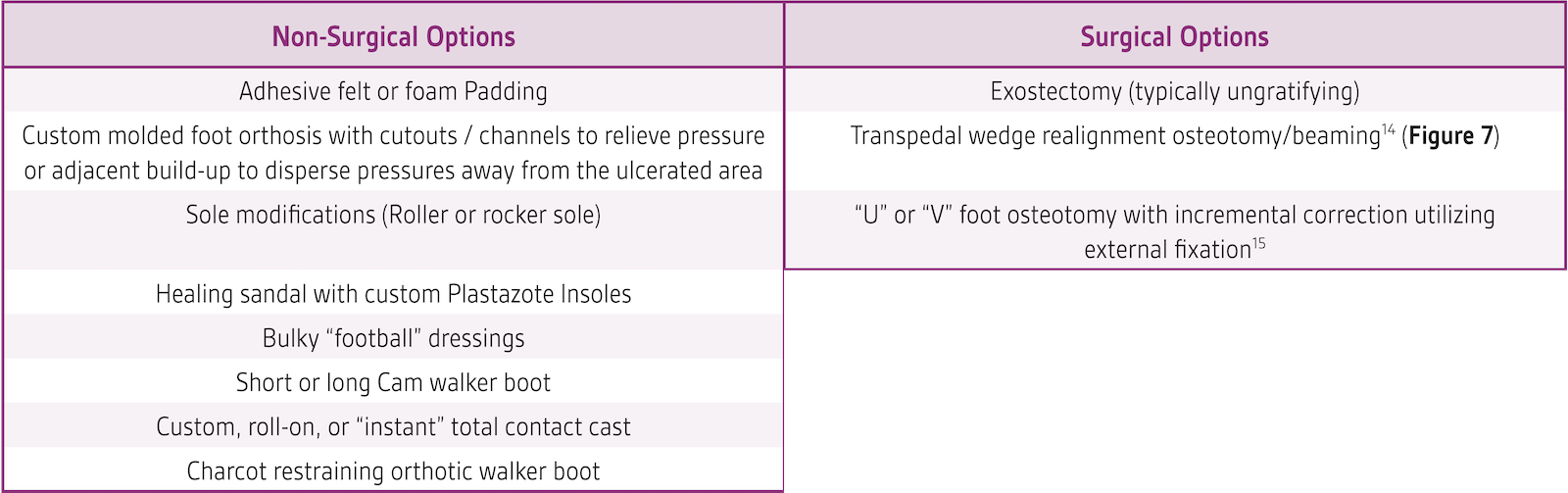Select the Adhesive felt or foam Padding row
Screen dimensions: 1568x493
pos(393,90)
